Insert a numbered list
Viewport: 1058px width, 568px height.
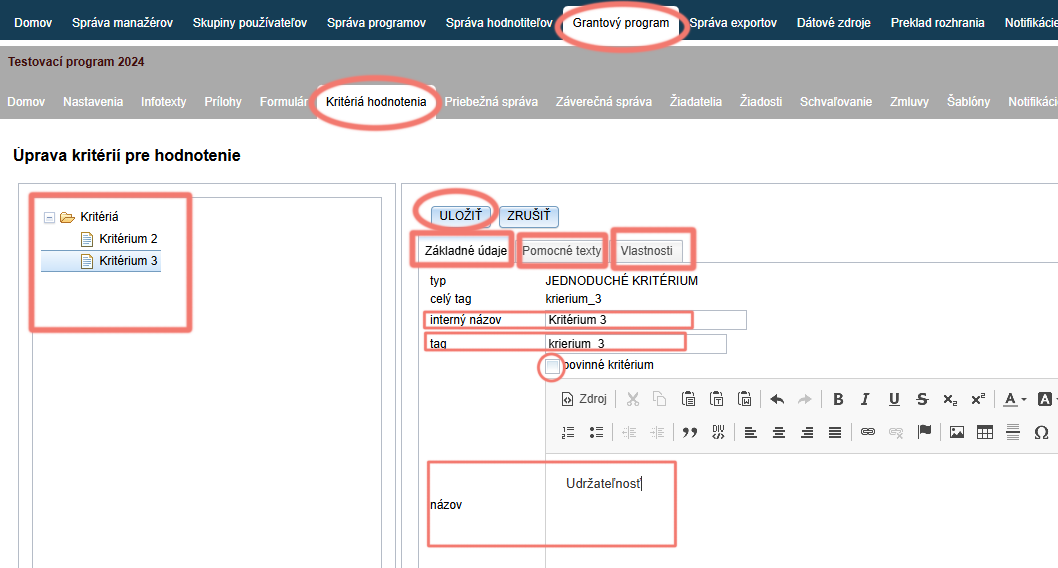568,432
